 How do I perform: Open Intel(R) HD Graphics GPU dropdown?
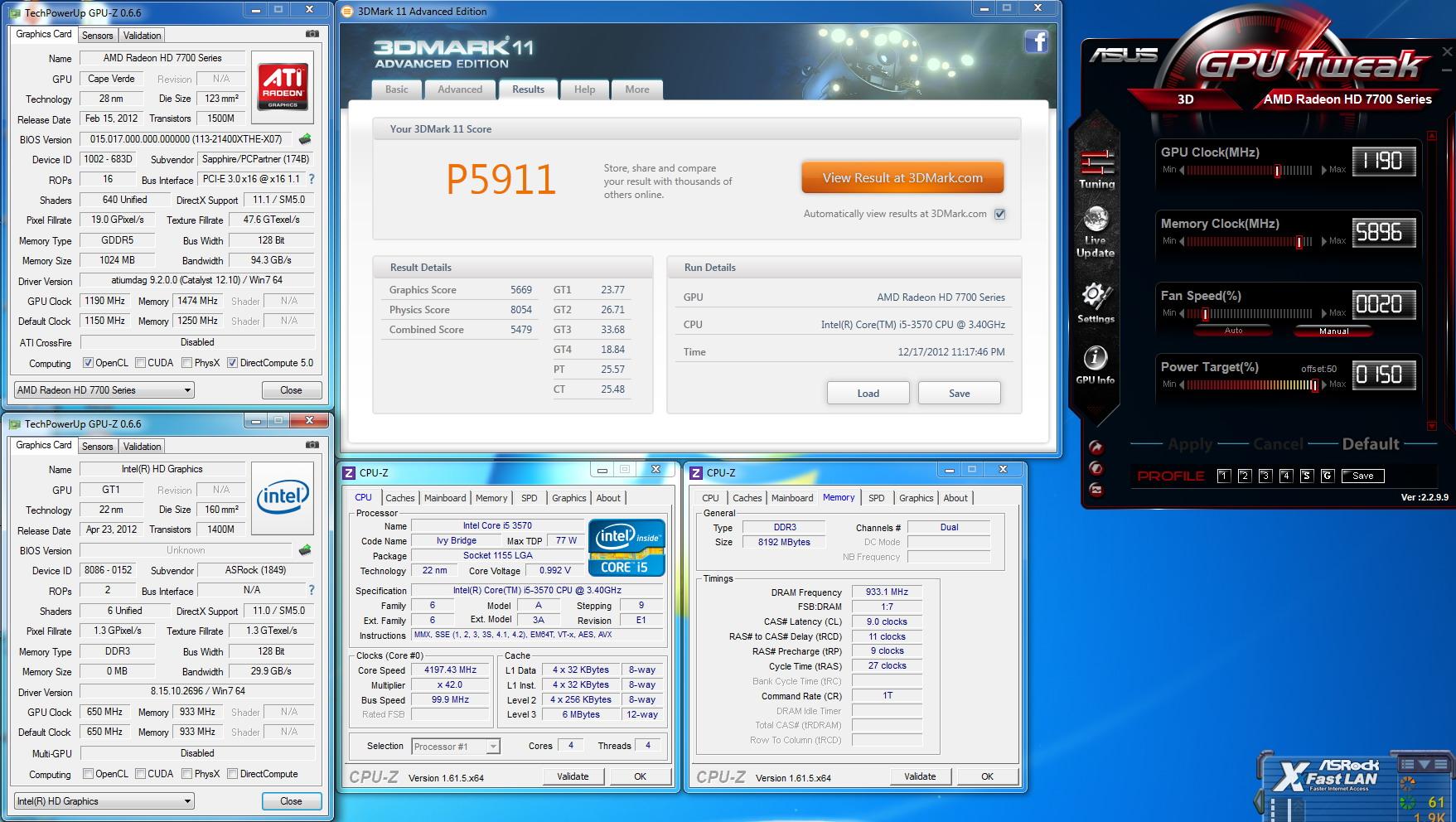point(104,801)
